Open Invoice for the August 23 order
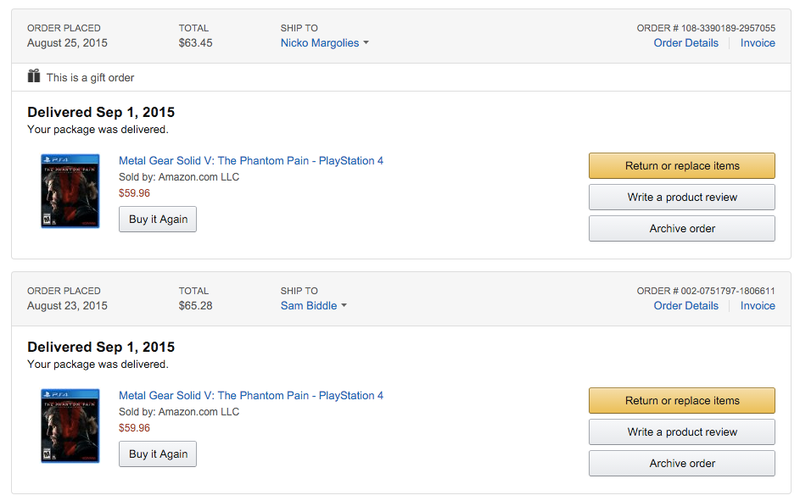Screen dimensions: 800x501 [758, 306]
